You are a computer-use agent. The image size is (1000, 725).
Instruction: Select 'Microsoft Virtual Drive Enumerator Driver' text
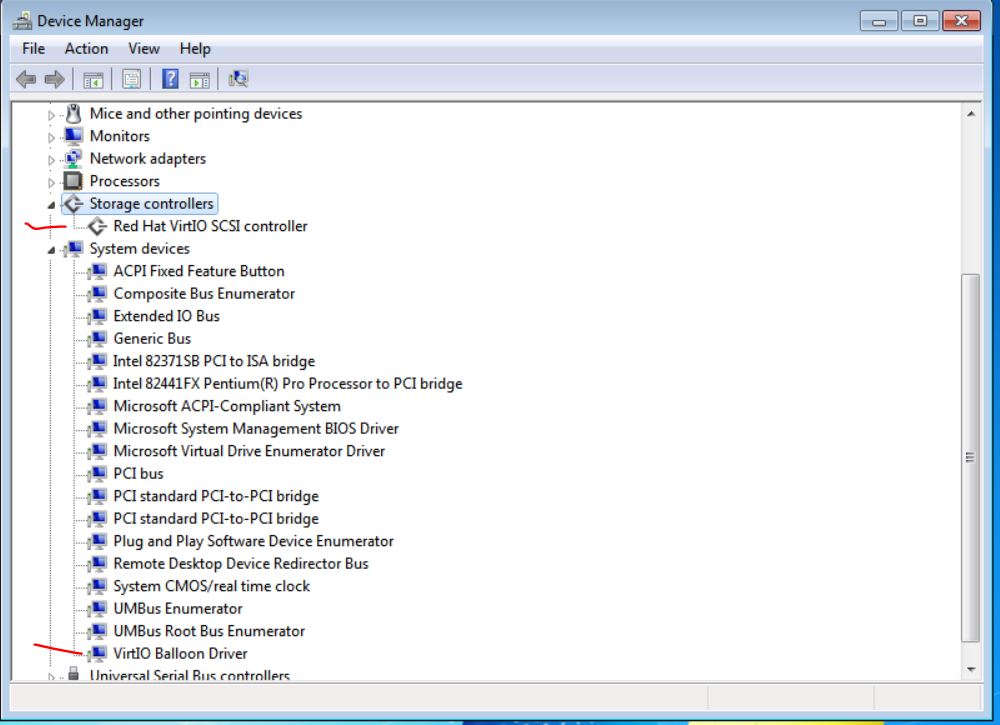pyautogui.click(x=249, y=451)
